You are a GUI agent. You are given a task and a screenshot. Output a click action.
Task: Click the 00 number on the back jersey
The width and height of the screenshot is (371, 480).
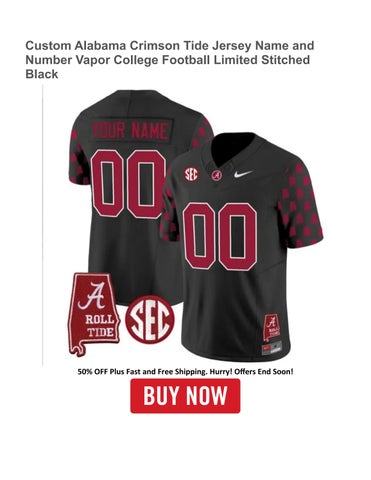pyautogui.click(x=128, y=184)
